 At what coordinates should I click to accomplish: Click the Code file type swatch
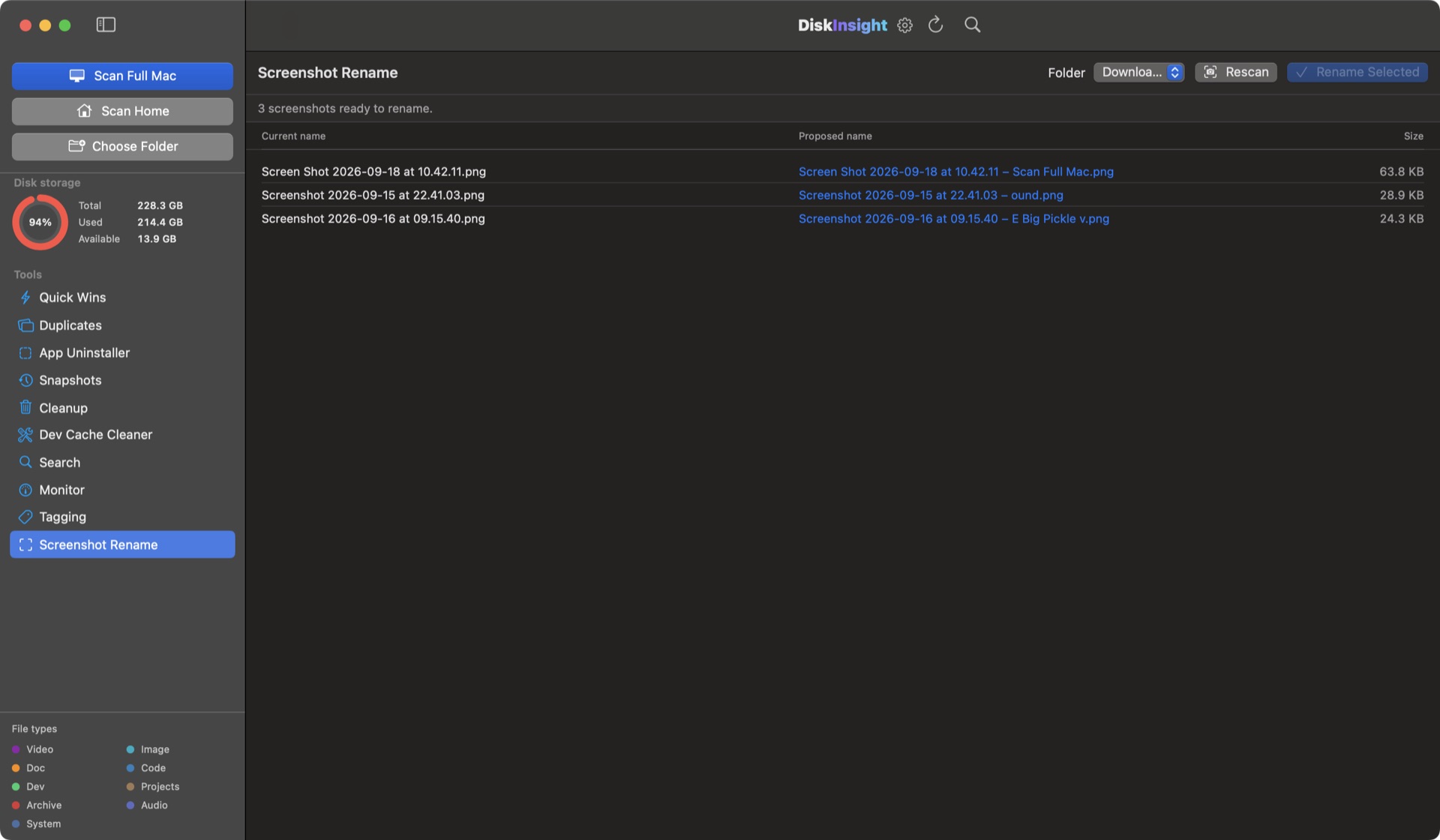point(130,768)
